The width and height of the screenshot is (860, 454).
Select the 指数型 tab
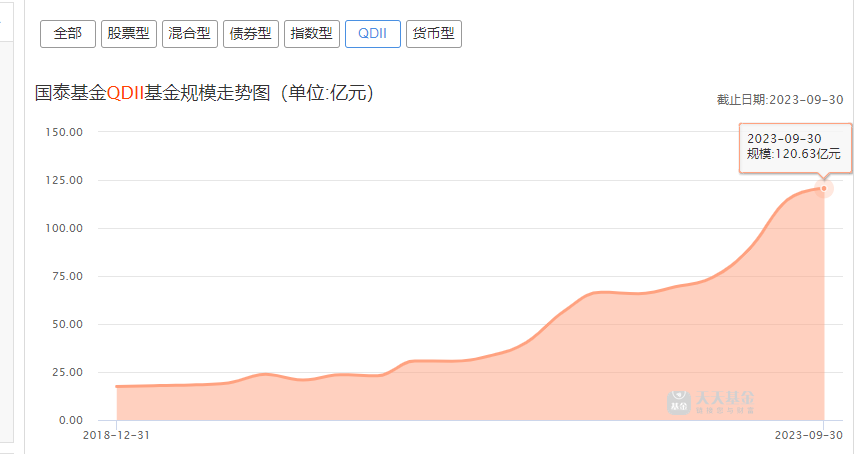[312, 34]
